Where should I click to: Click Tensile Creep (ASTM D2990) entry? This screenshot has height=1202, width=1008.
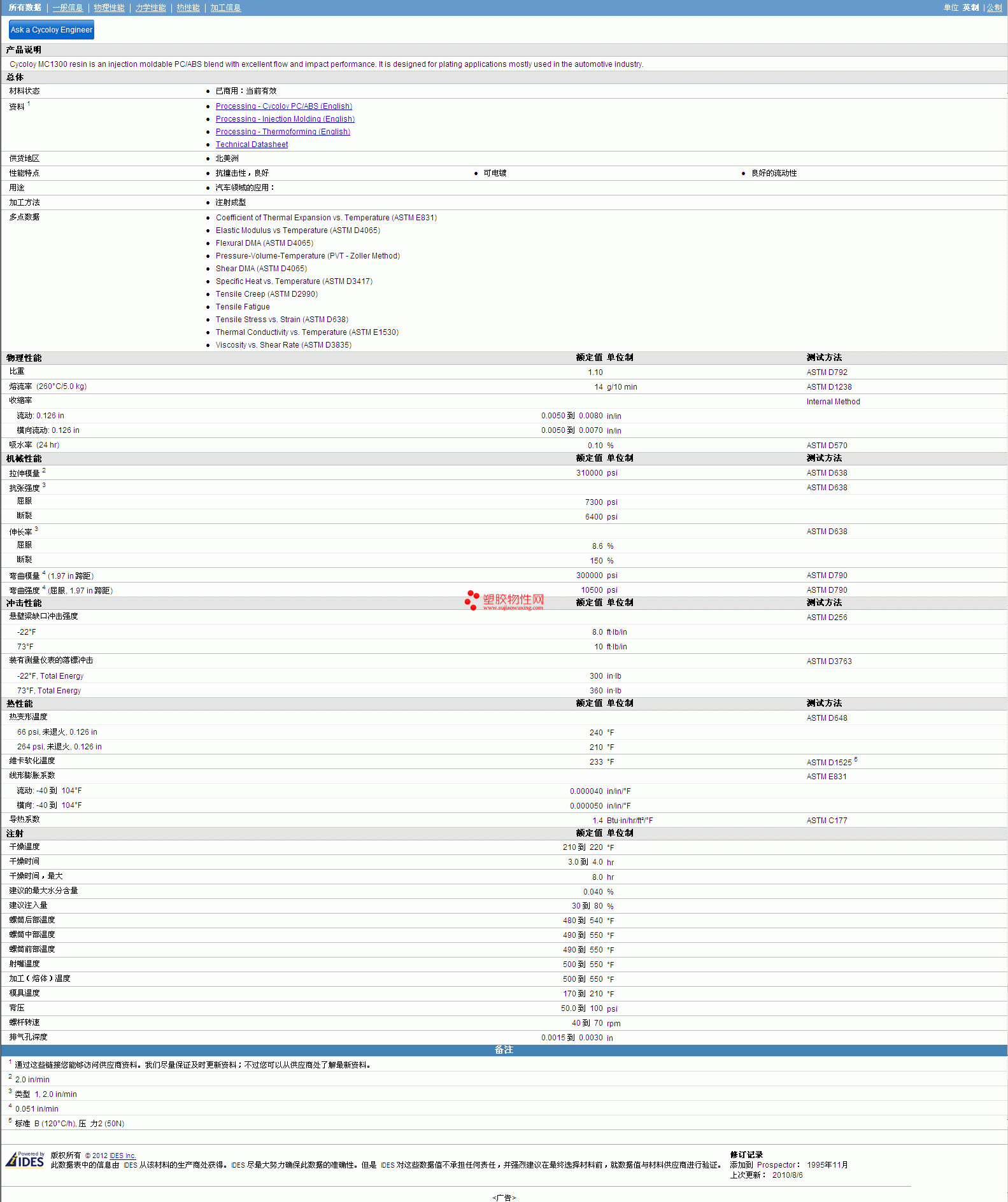click(267, 294)
